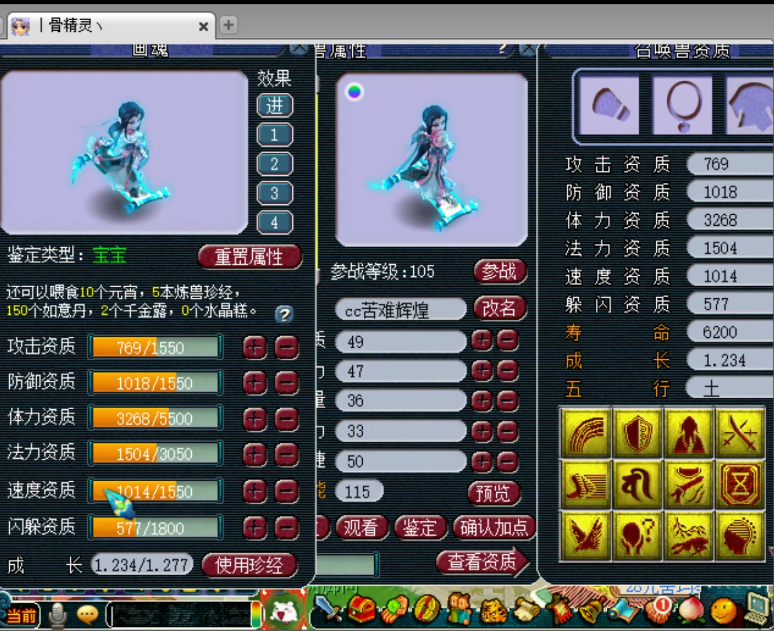Screen dimensions: 774x631
Task: Add a point to the attribute showing 49
Action: tap(482, 340)
